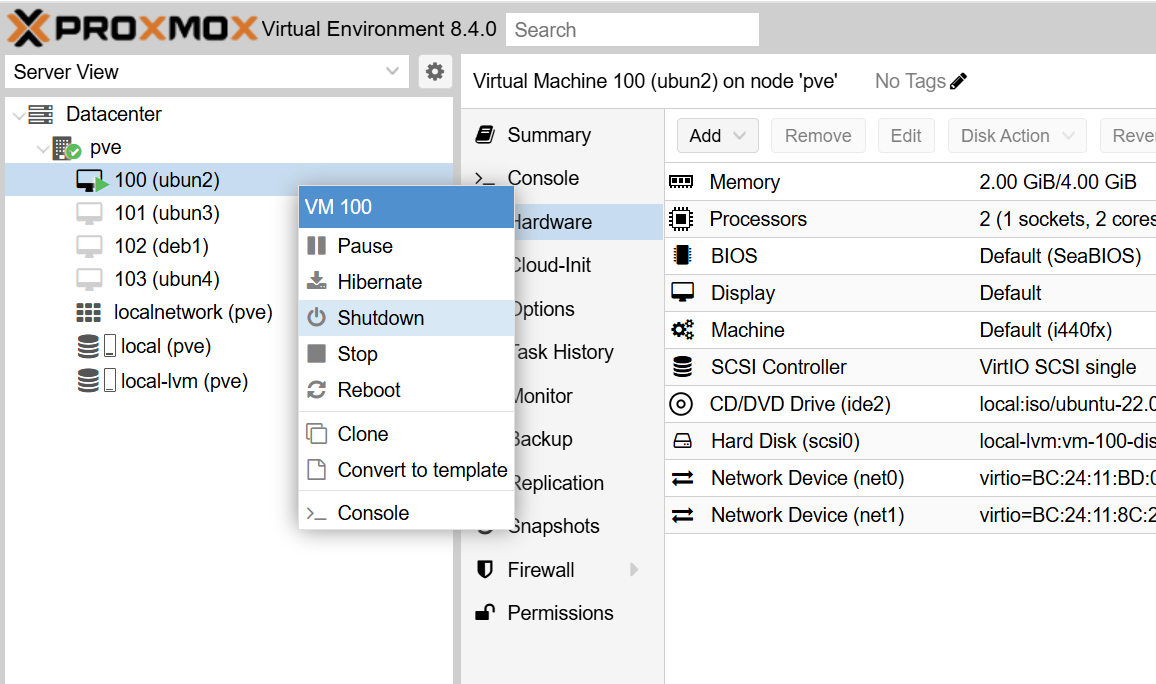Collapse the pve node in tree
This screenshot has width=1156, height=684.
pyautogui.click(x=43, y=148)
